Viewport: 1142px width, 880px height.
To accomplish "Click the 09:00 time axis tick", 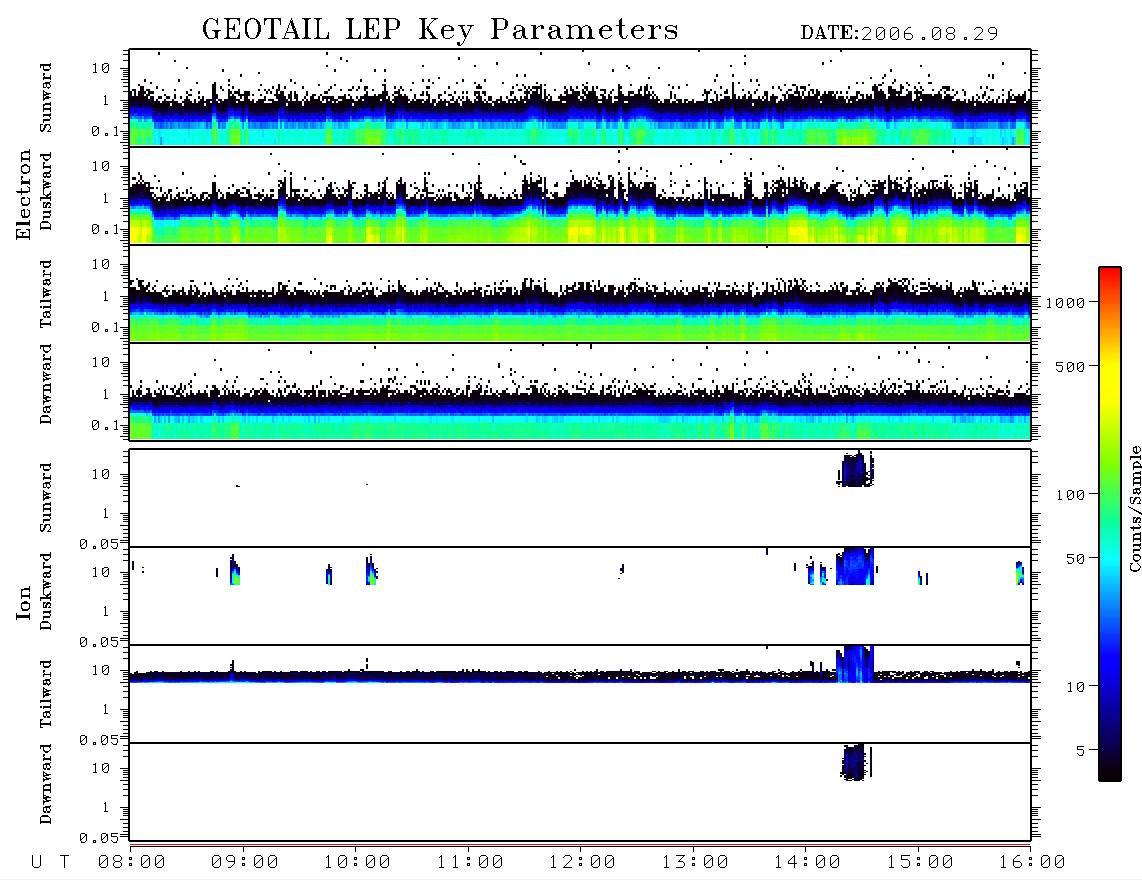I will [x=245, y=862].
